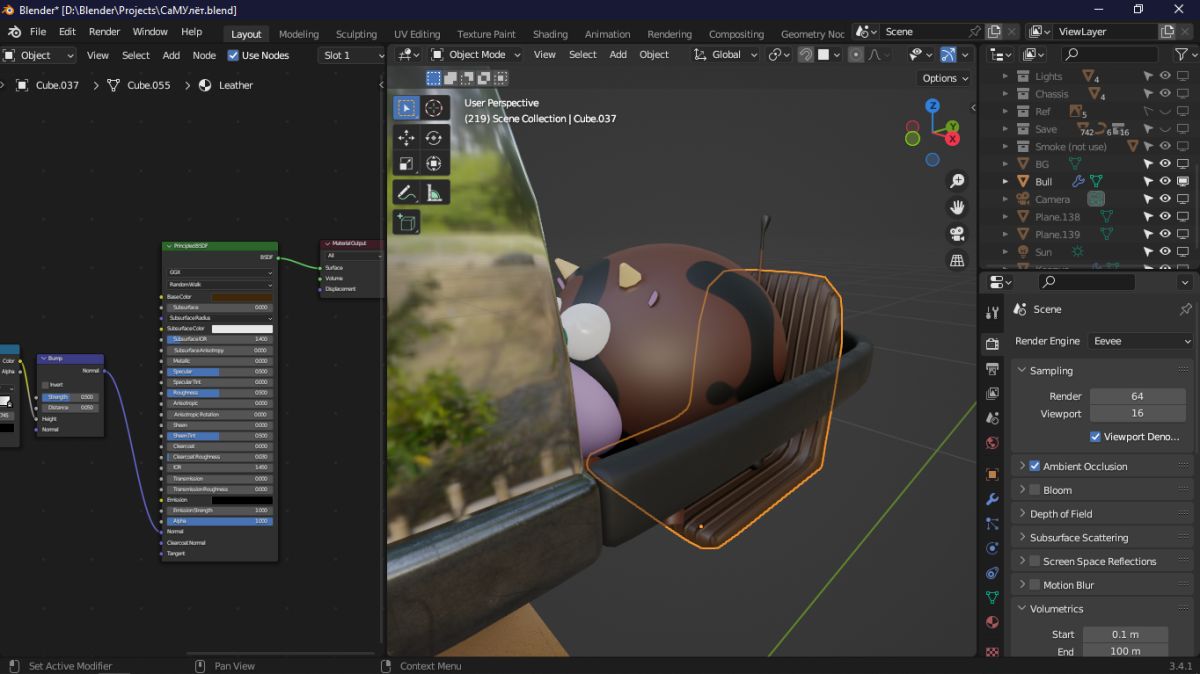Open the Render properties tab
The height and width of the screenshot is (674, 1200).
pyautogui.click(x=992, y=343)
